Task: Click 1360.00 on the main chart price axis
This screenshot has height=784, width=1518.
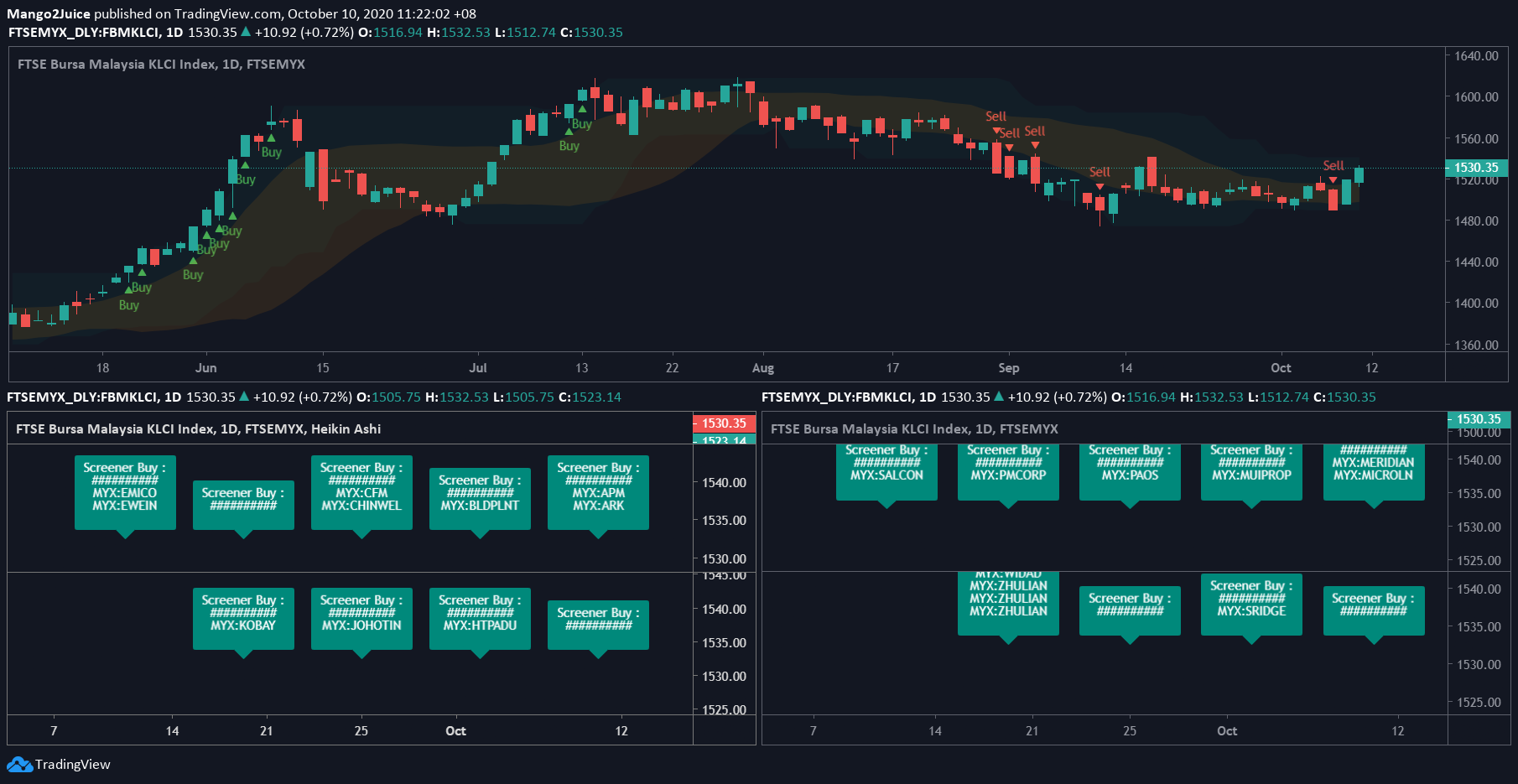Action: [1476, 345]
